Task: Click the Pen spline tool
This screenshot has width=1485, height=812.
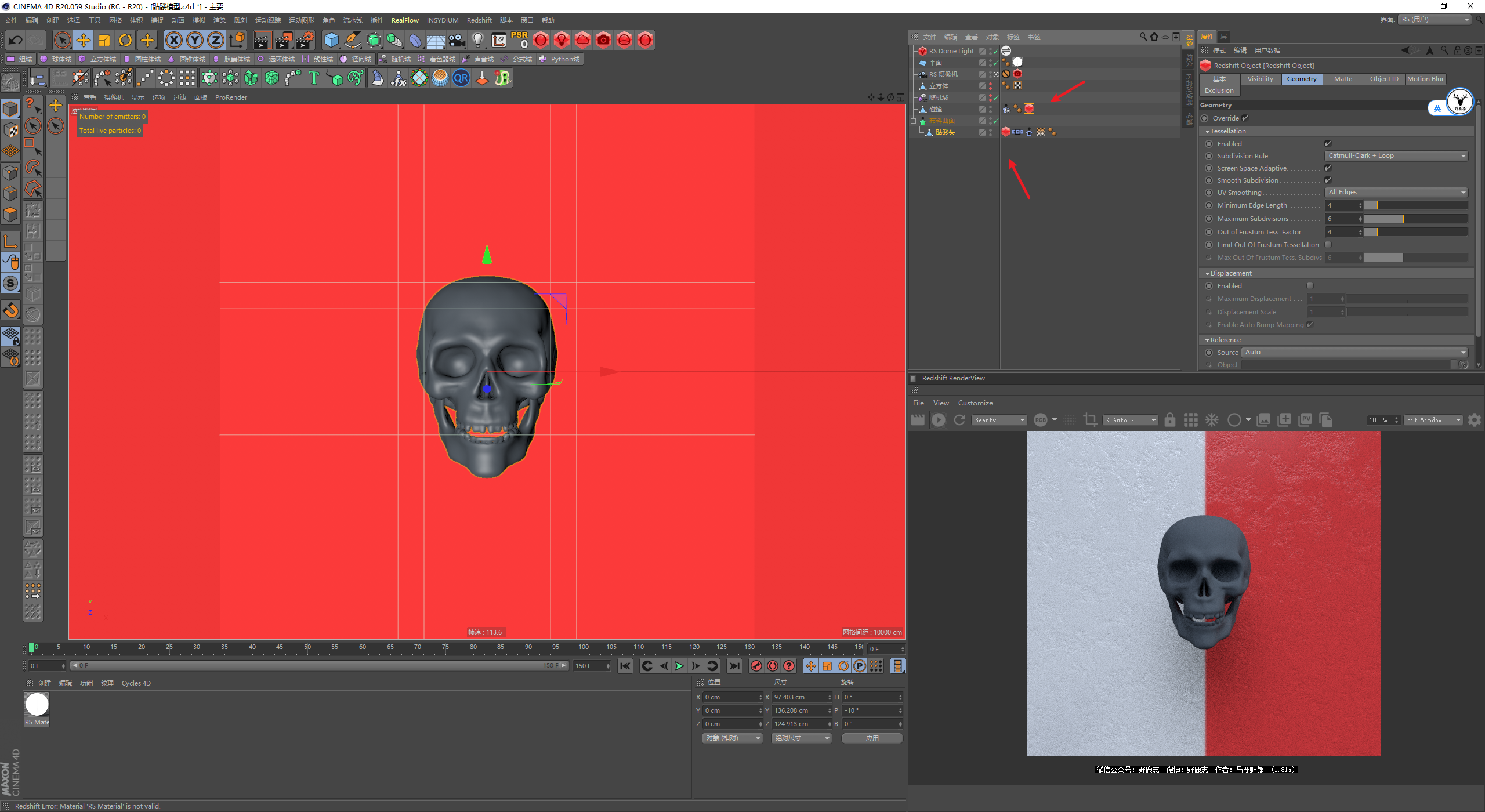Action: click(x=352, y=40)
